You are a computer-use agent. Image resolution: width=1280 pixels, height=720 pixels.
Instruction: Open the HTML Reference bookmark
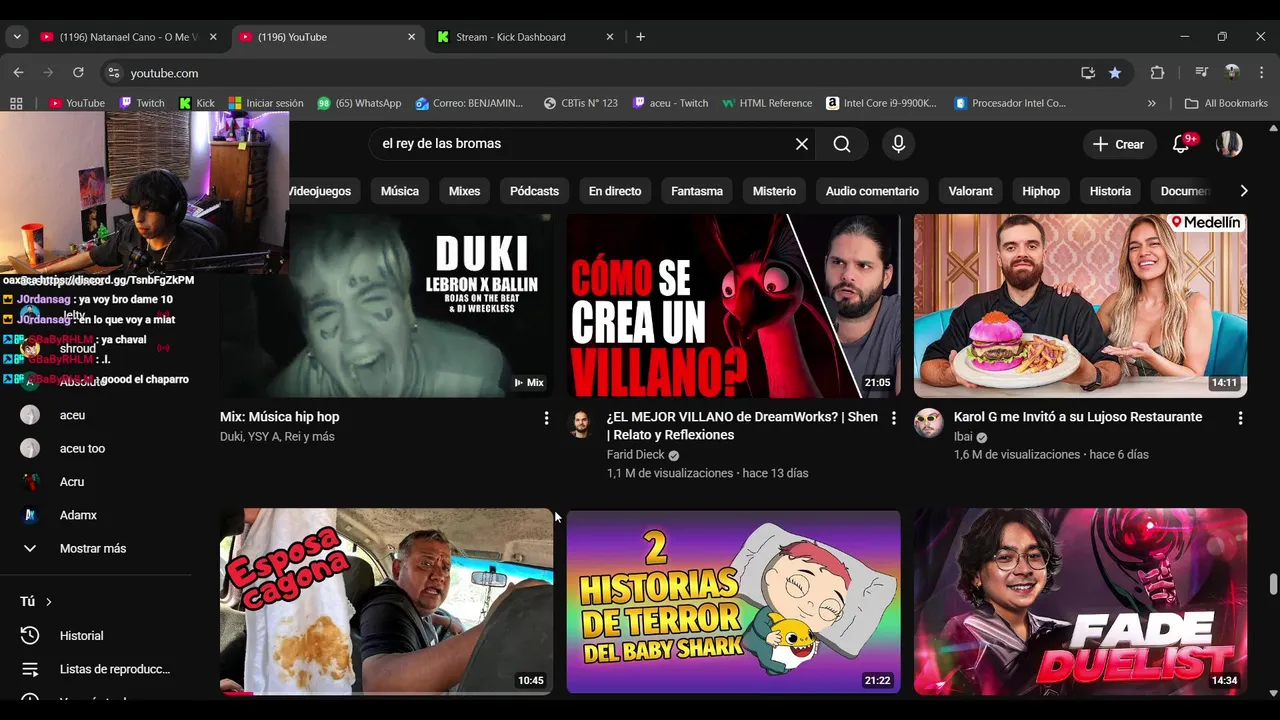(767, 103)
